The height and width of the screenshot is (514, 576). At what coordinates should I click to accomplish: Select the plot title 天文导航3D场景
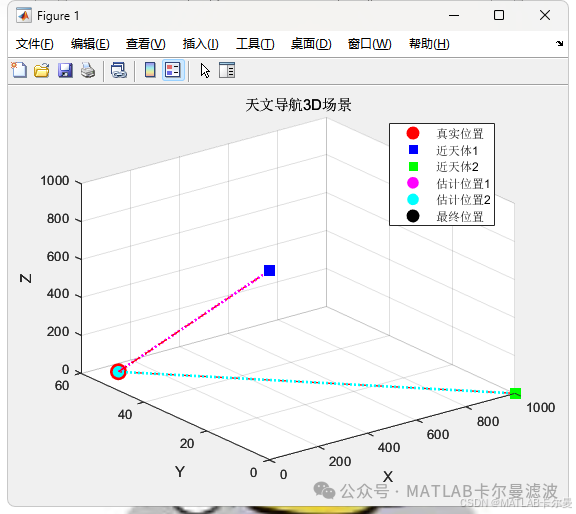(x=298, y=105)
